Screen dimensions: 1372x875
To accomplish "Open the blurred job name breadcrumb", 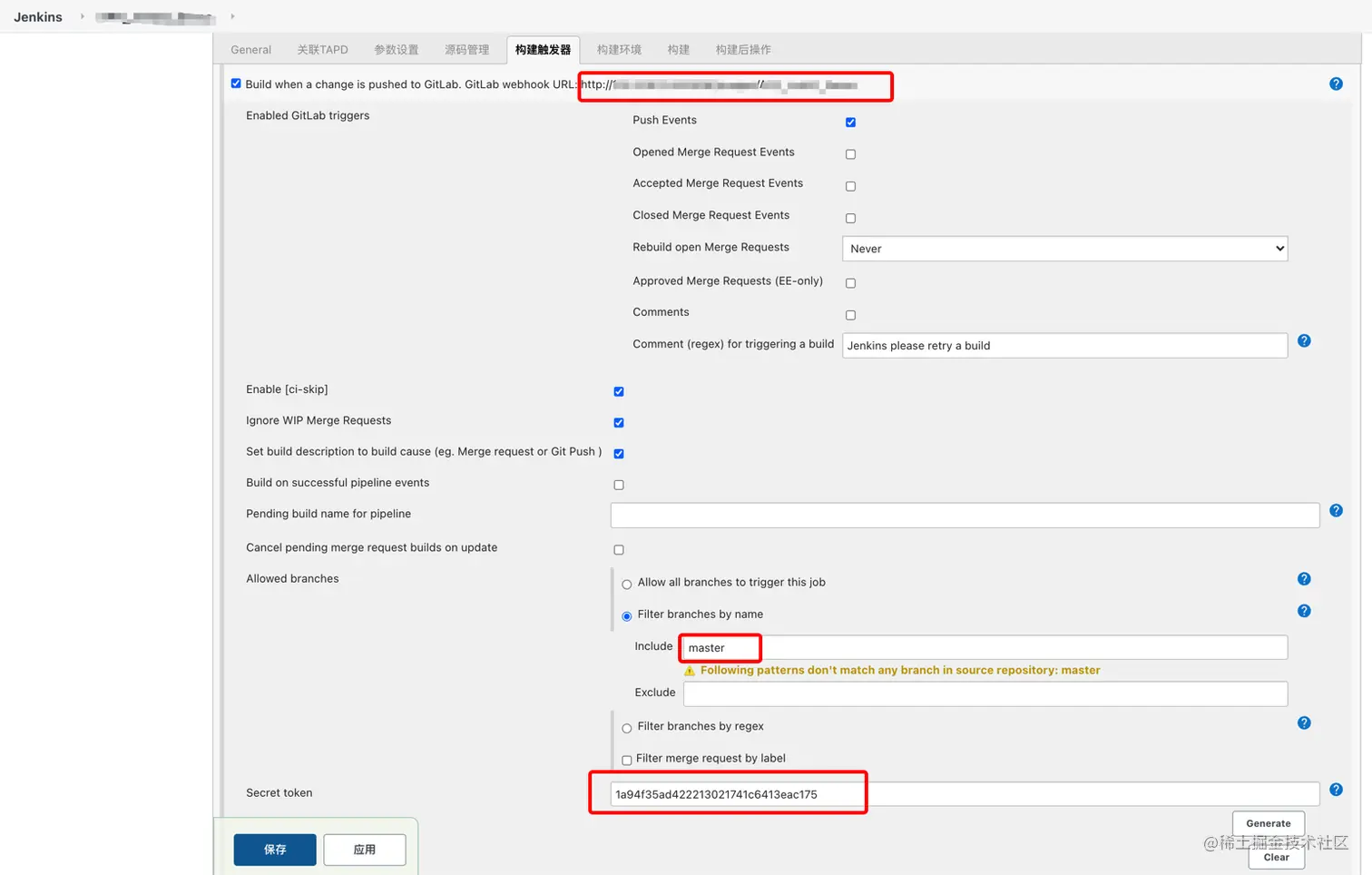I will click(155, 16).
